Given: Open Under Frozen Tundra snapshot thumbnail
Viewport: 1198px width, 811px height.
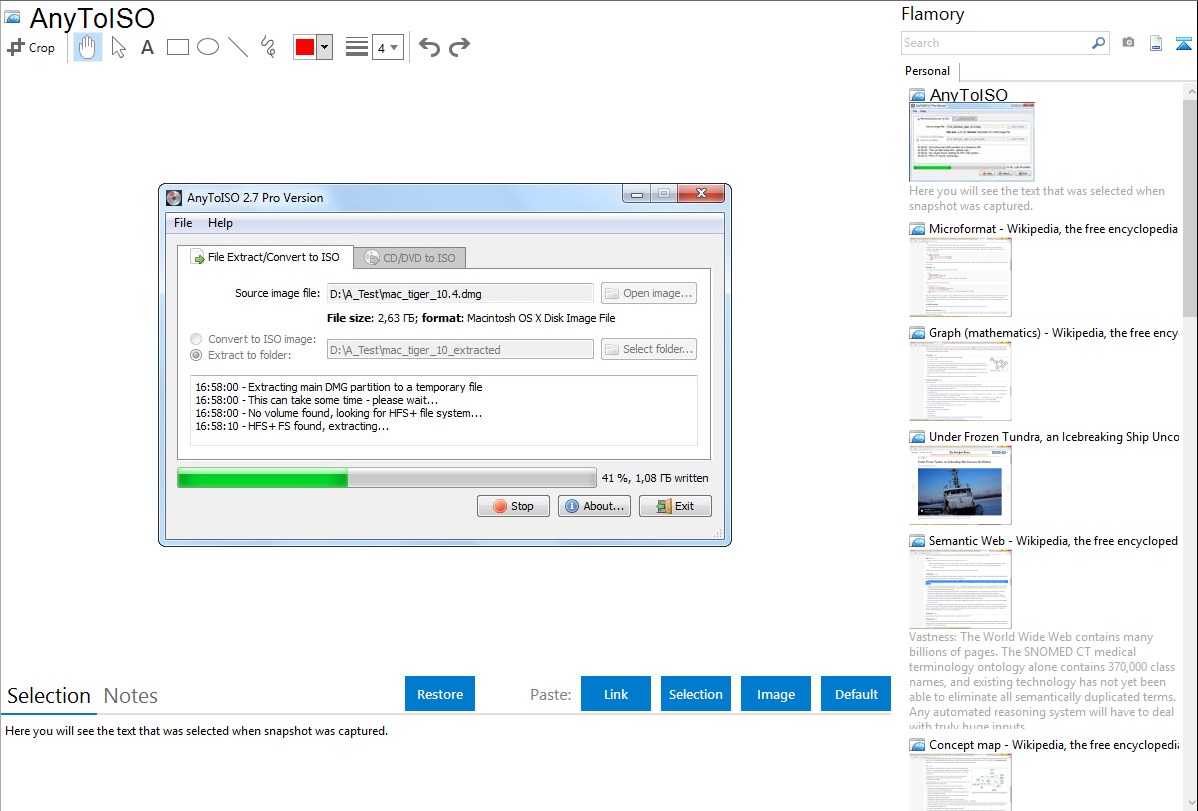Looking at the screenshot, I should tap(960, 485).
